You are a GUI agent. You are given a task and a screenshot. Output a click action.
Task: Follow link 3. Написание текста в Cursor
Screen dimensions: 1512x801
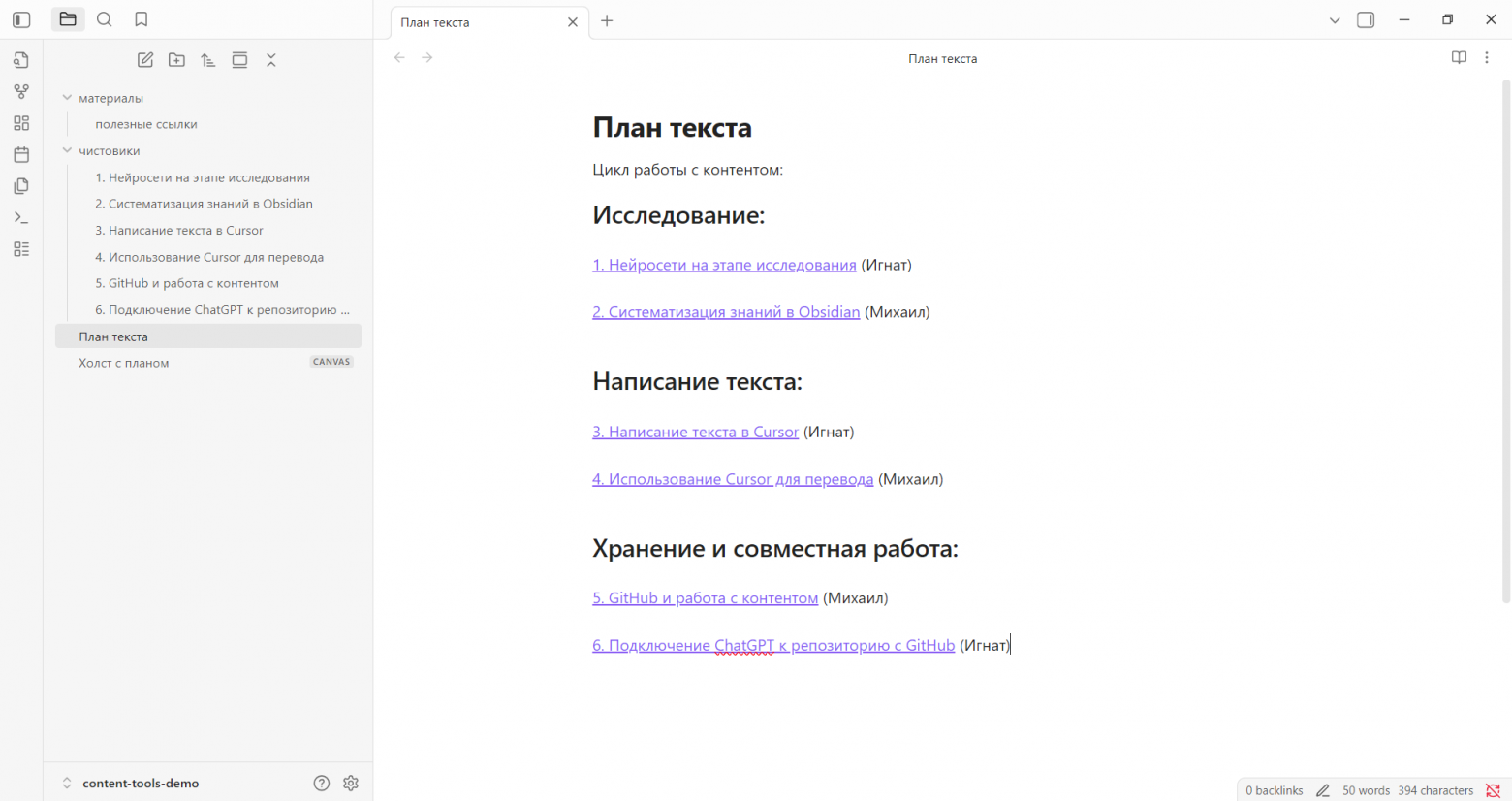coord(695,432)
